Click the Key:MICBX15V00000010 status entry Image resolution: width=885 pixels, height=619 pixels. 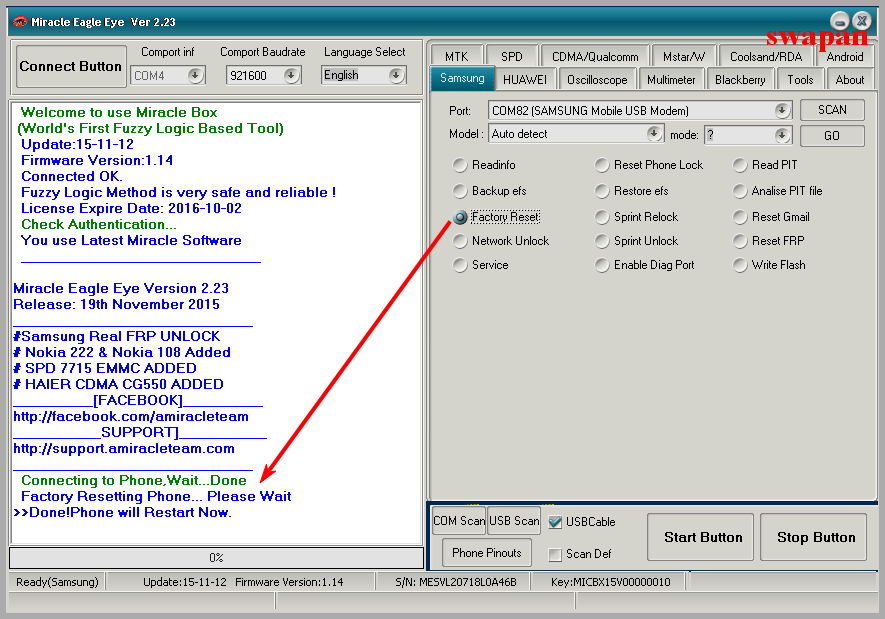tap(611, 582)
